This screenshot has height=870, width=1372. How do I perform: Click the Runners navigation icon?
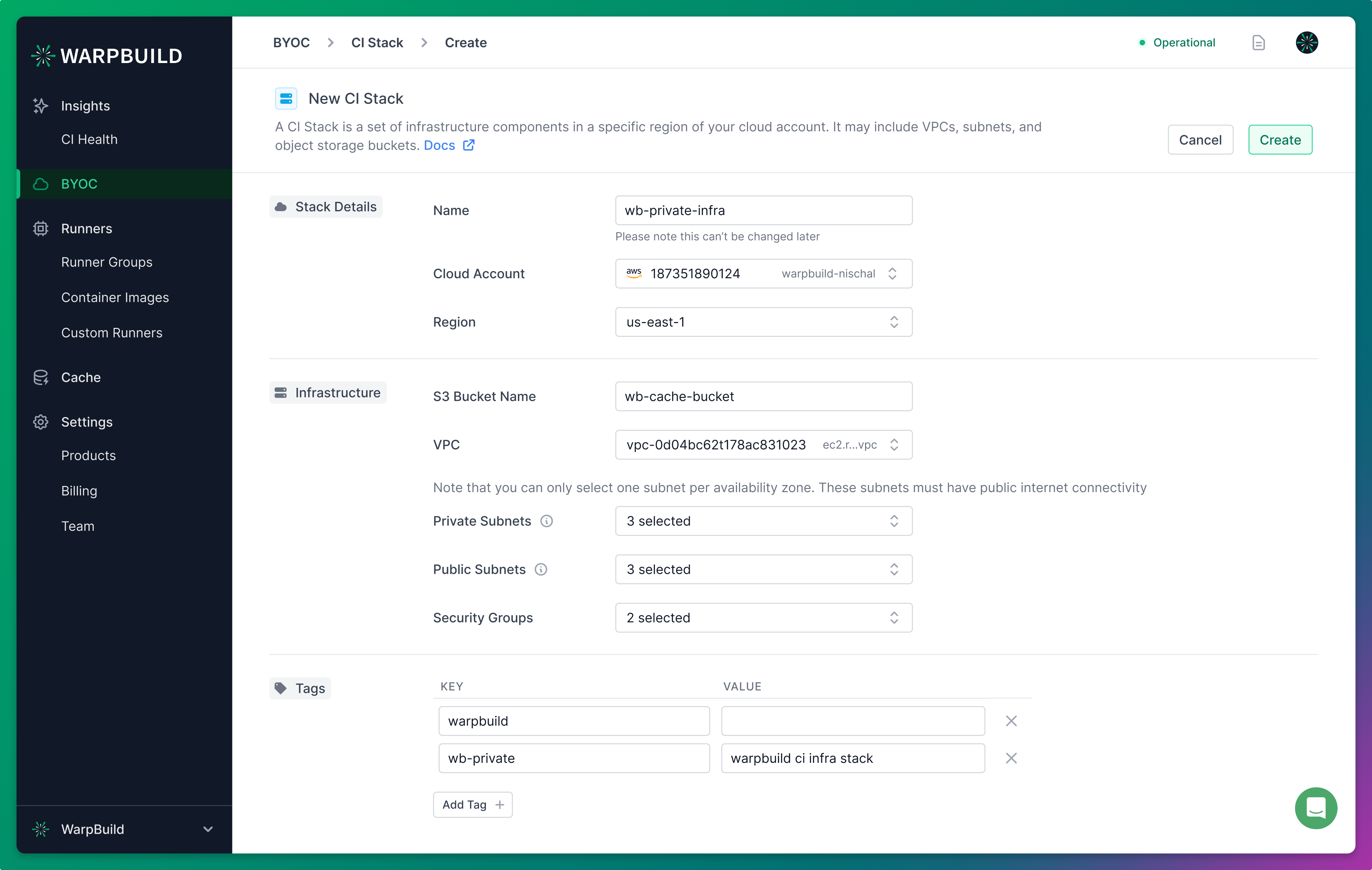click(40, 228)
